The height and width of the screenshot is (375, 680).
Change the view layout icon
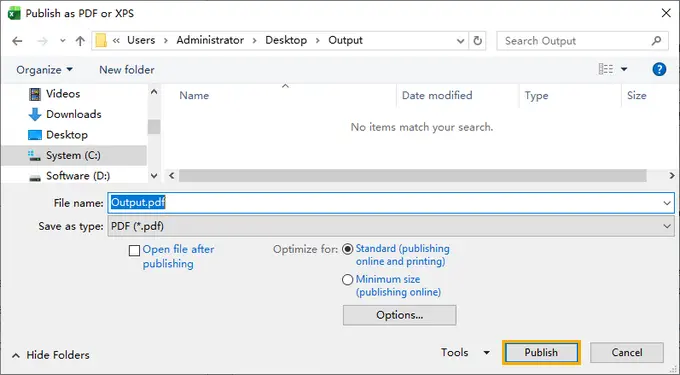pyautogui.click(x=606, y=69)
